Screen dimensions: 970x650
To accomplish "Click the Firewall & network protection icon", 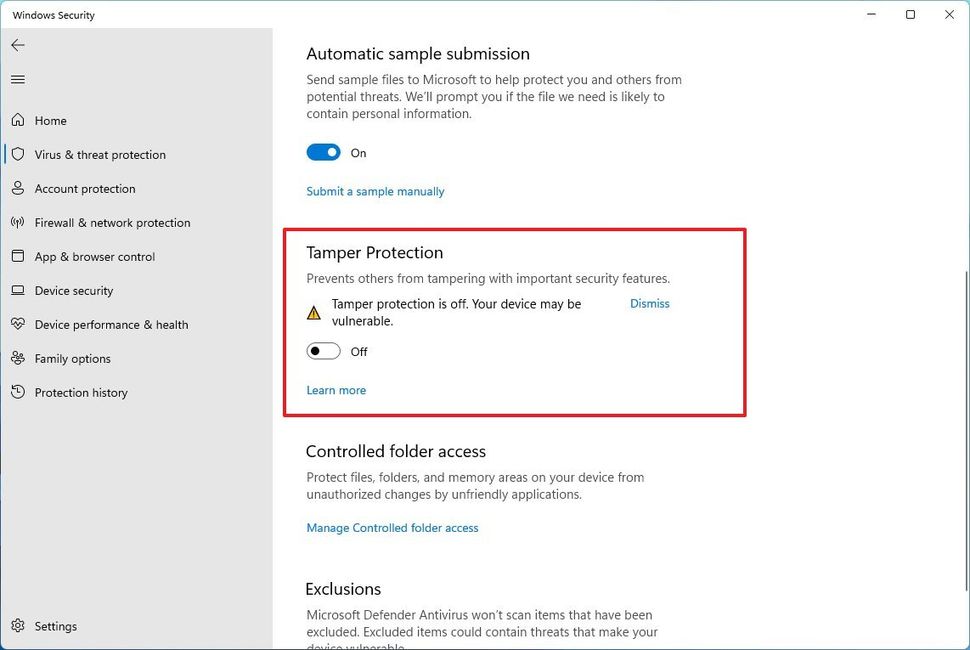I will (x=18, y=222).
